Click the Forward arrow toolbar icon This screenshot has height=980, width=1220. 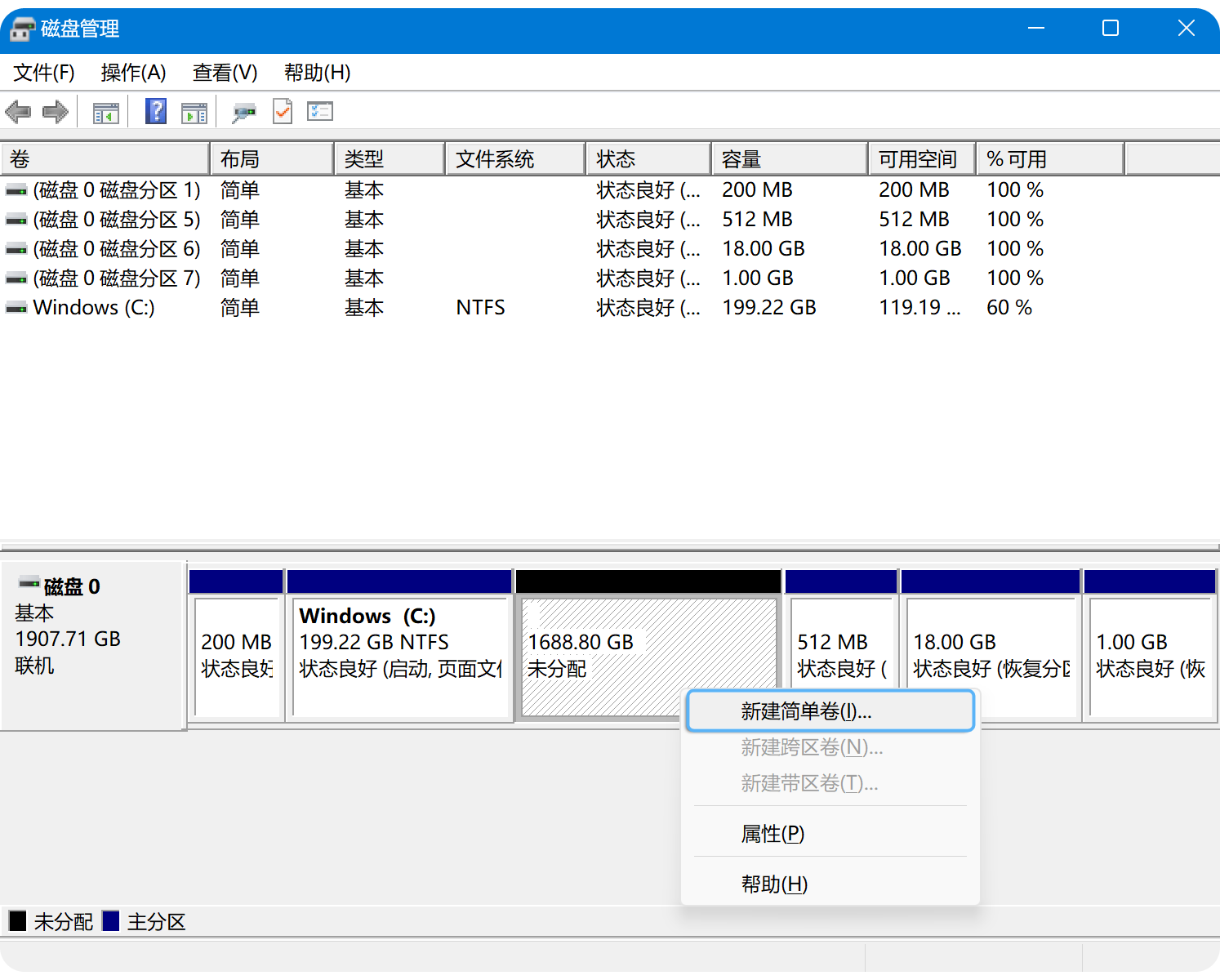pos(55,111)
